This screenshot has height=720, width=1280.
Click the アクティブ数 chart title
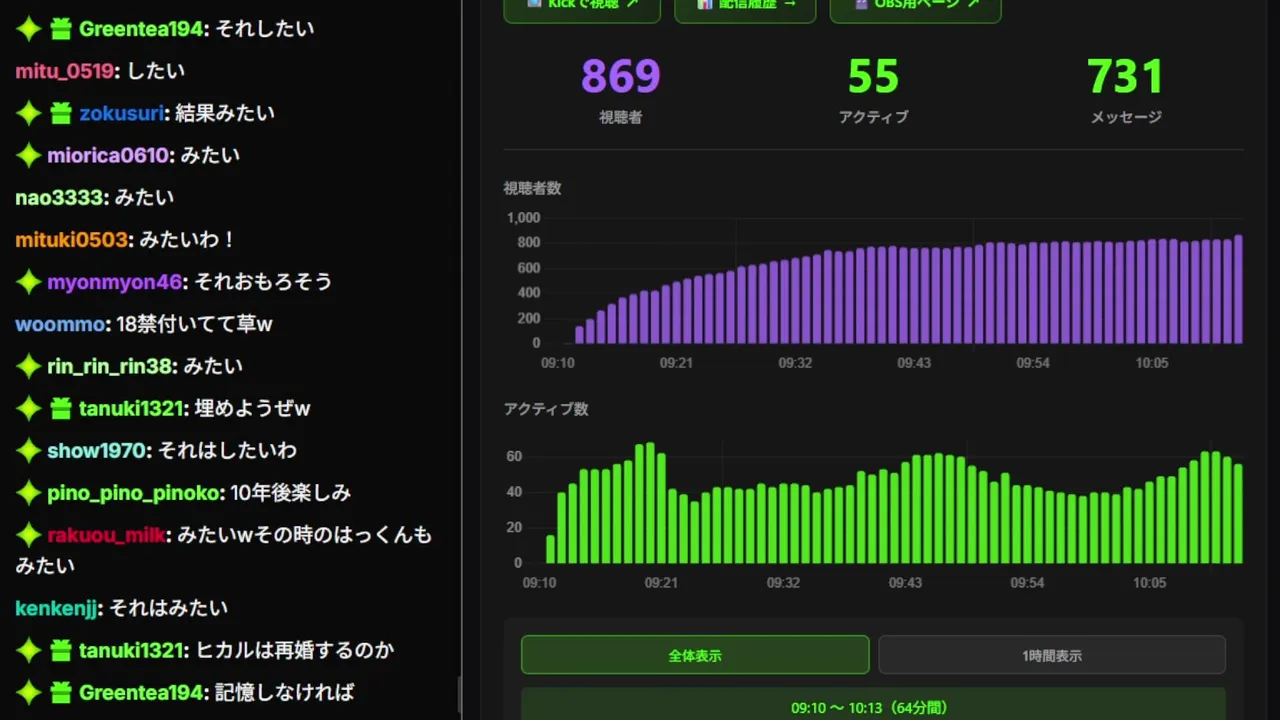click(x=546, y=408)
